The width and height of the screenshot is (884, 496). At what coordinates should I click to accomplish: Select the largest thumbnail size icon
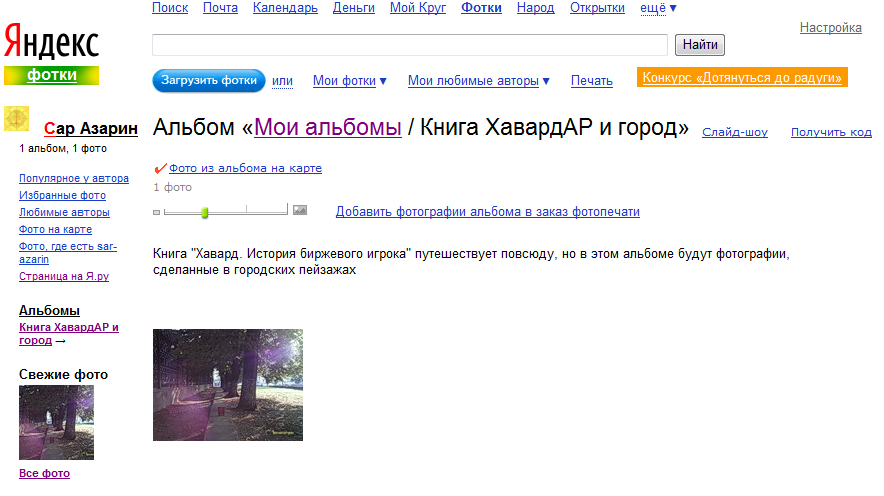click(300, 210)
